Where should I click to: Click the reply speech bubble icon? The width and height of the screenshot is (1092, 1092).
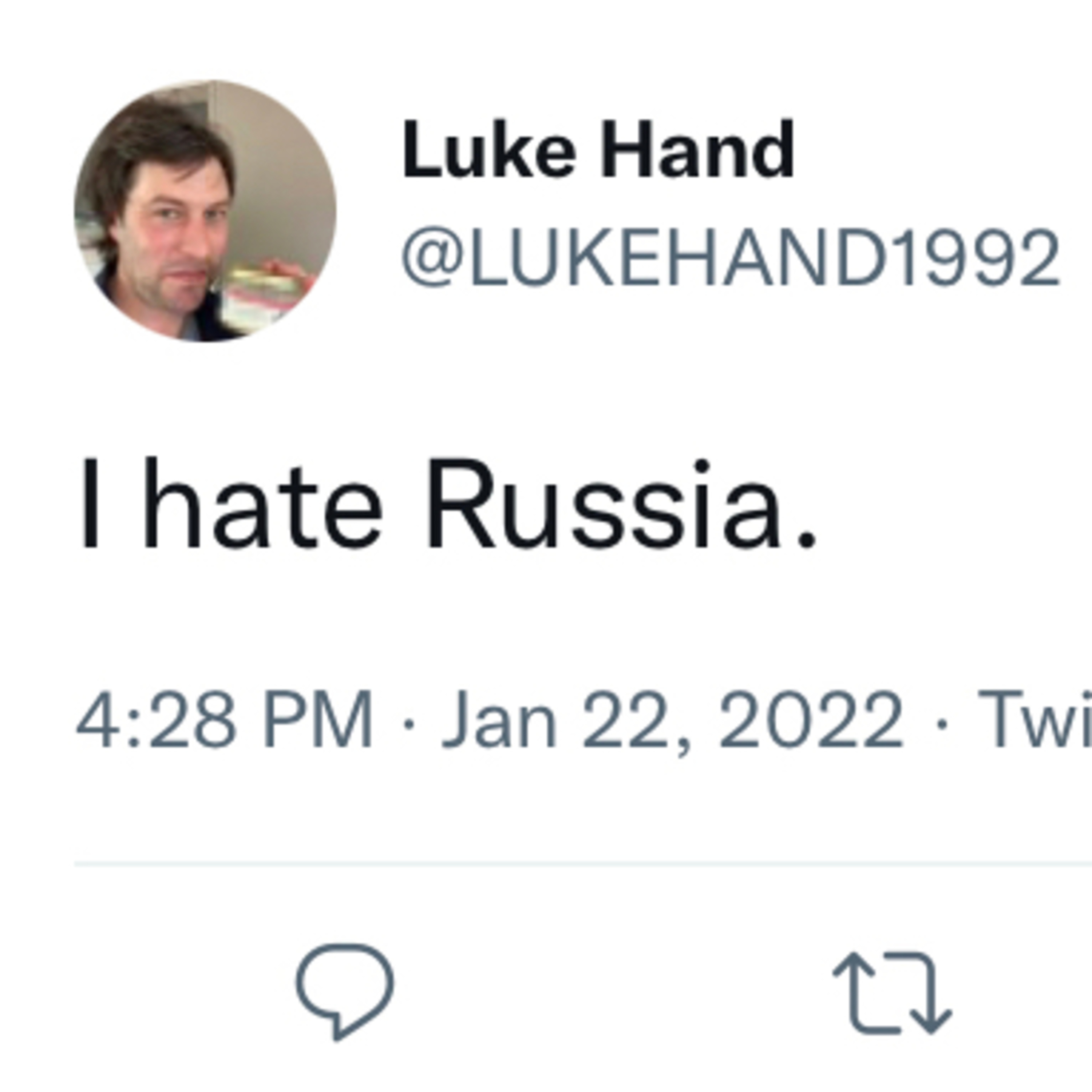coord(344,989)
